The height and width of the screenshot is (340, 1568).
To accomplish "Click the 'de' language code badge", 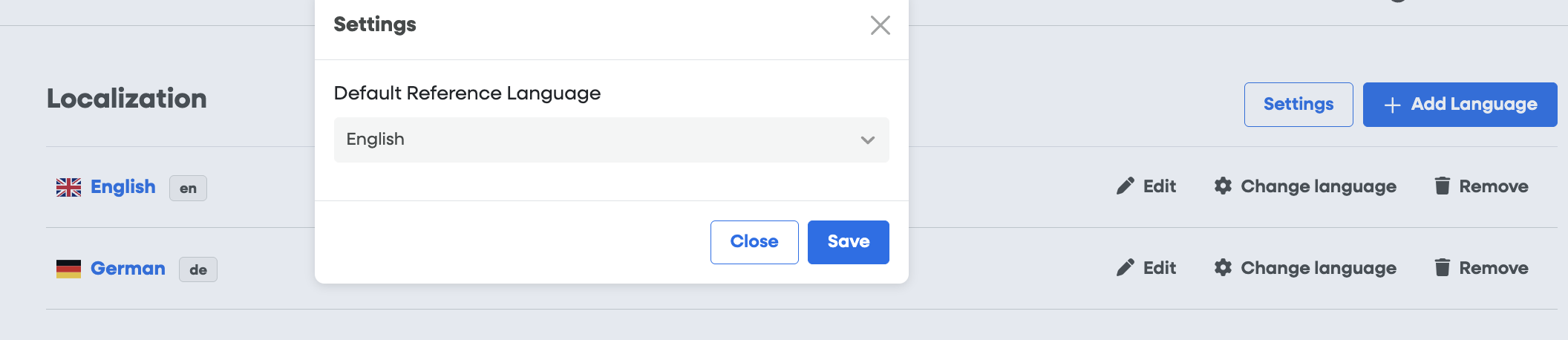I will [x=197, y=270].
